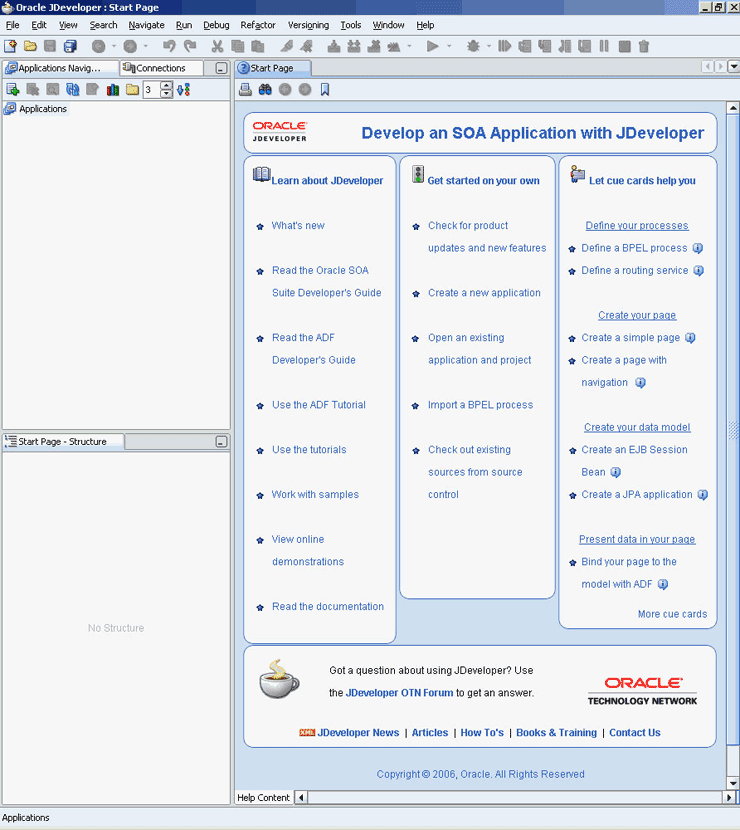Open the Back button dropdown arrow in main toolbar
Image resolution: width=740 pixels, height=830 pixels.
(x=113, y=46)
